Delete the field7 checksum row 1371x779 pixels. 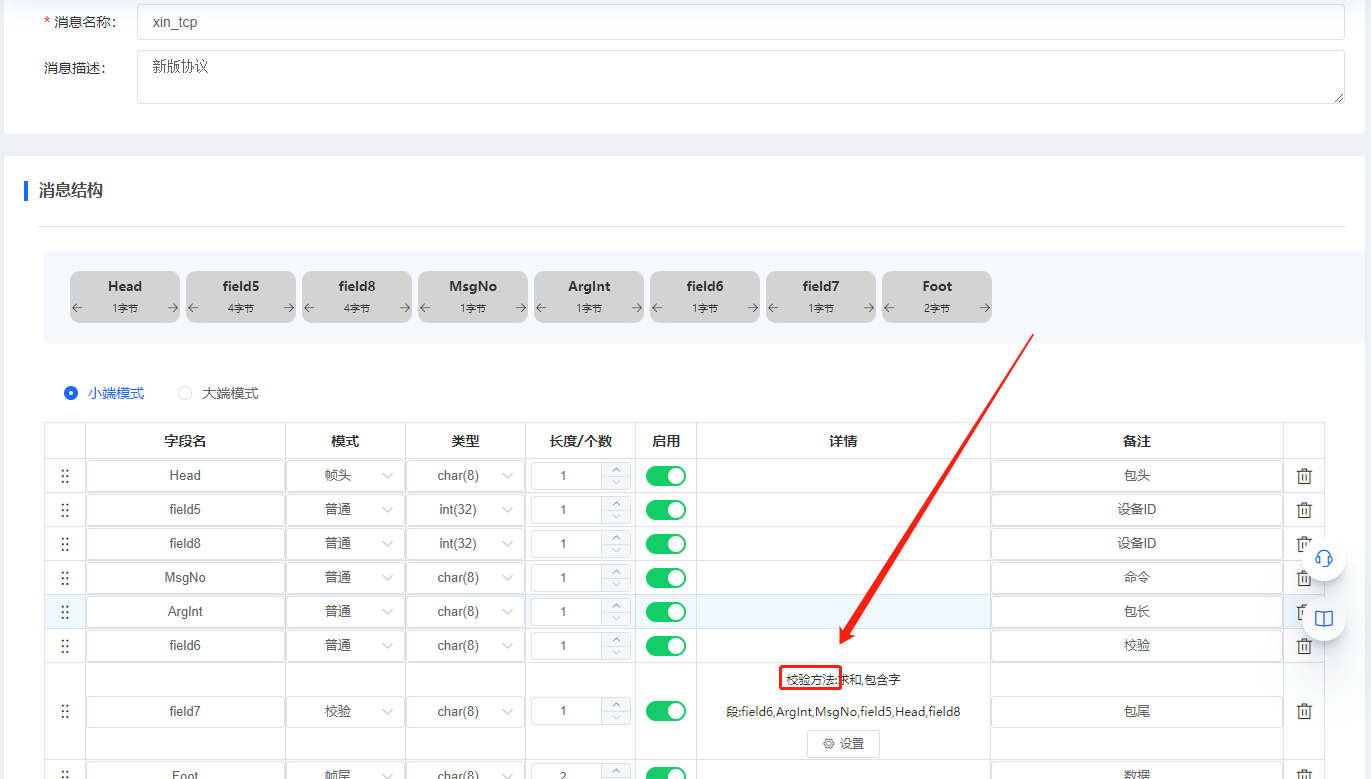click(1304, 711)
